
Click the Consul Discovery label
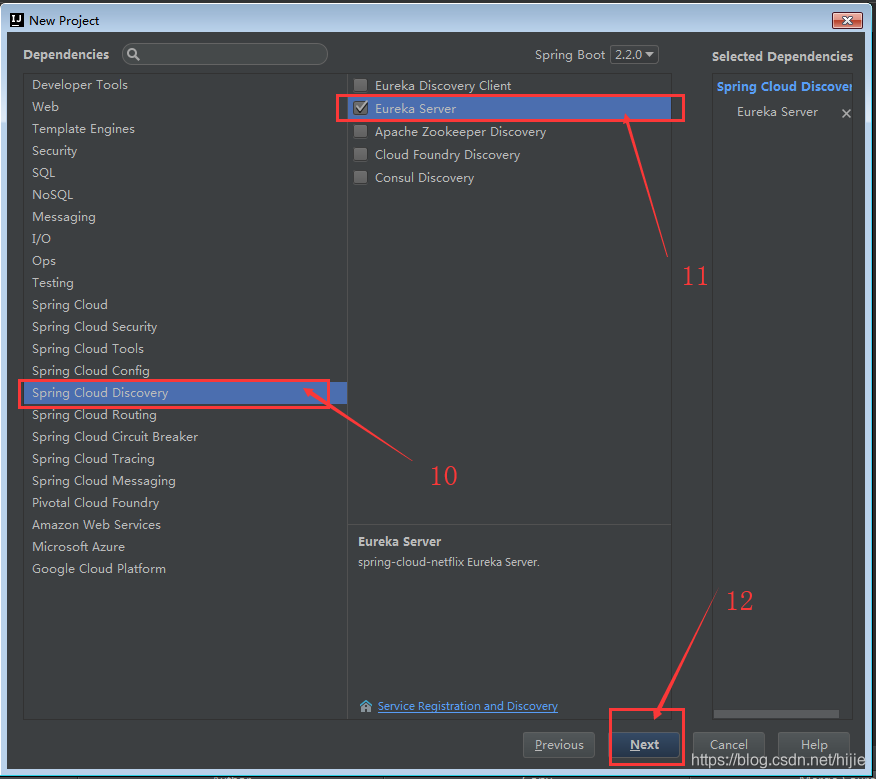point(424,178)
